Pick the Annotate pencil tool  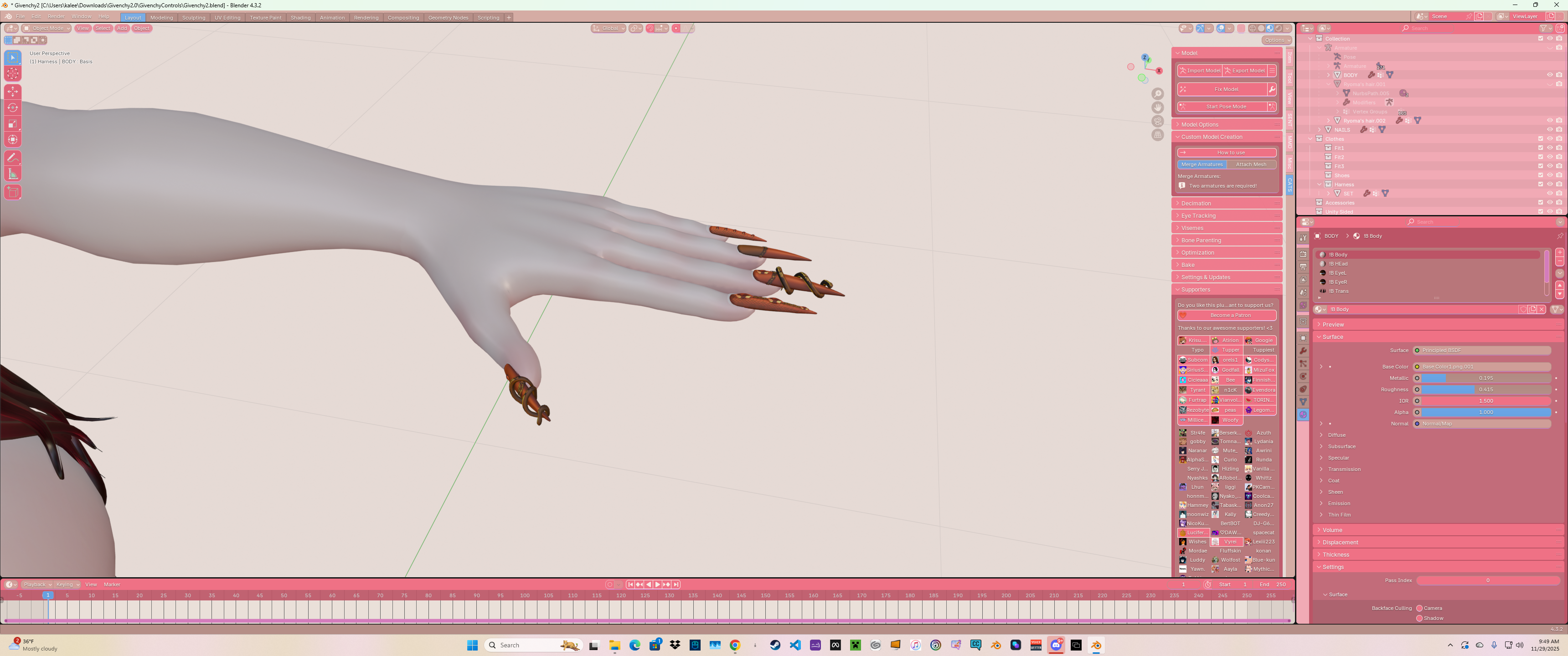click(x=13, y=158)
